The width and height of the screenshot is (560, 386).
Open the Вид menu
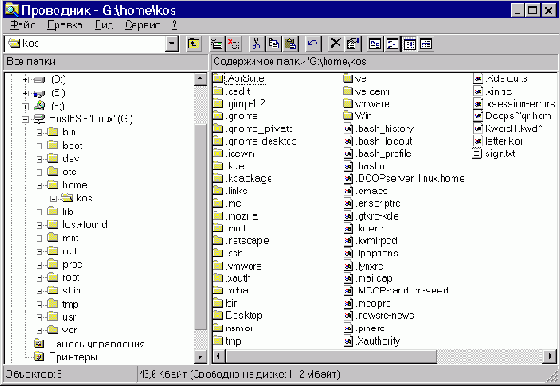pyautogui.click(x=104, y=25)
